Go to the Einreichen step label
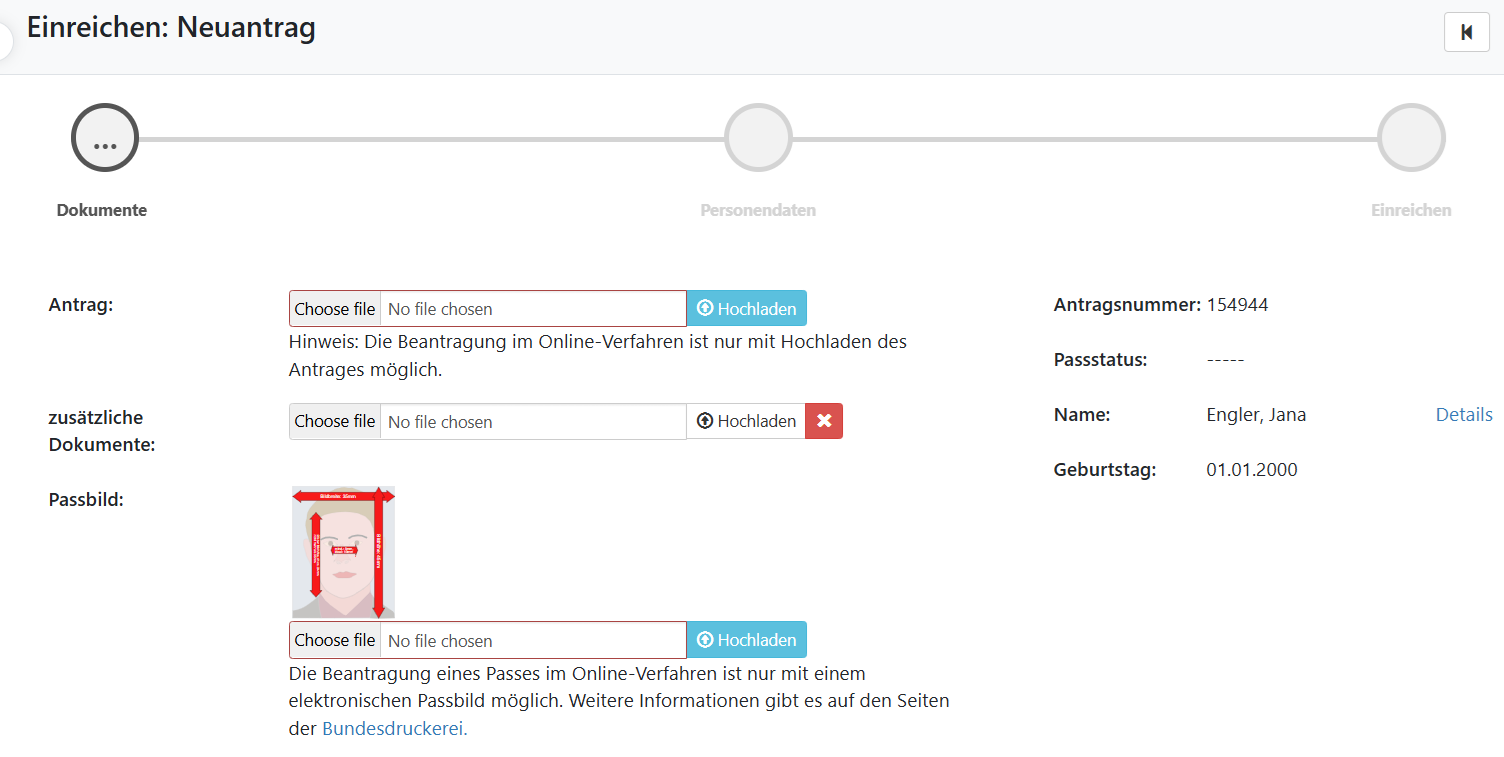This screenshot has height=757, width=1504. coord(1411,210)
